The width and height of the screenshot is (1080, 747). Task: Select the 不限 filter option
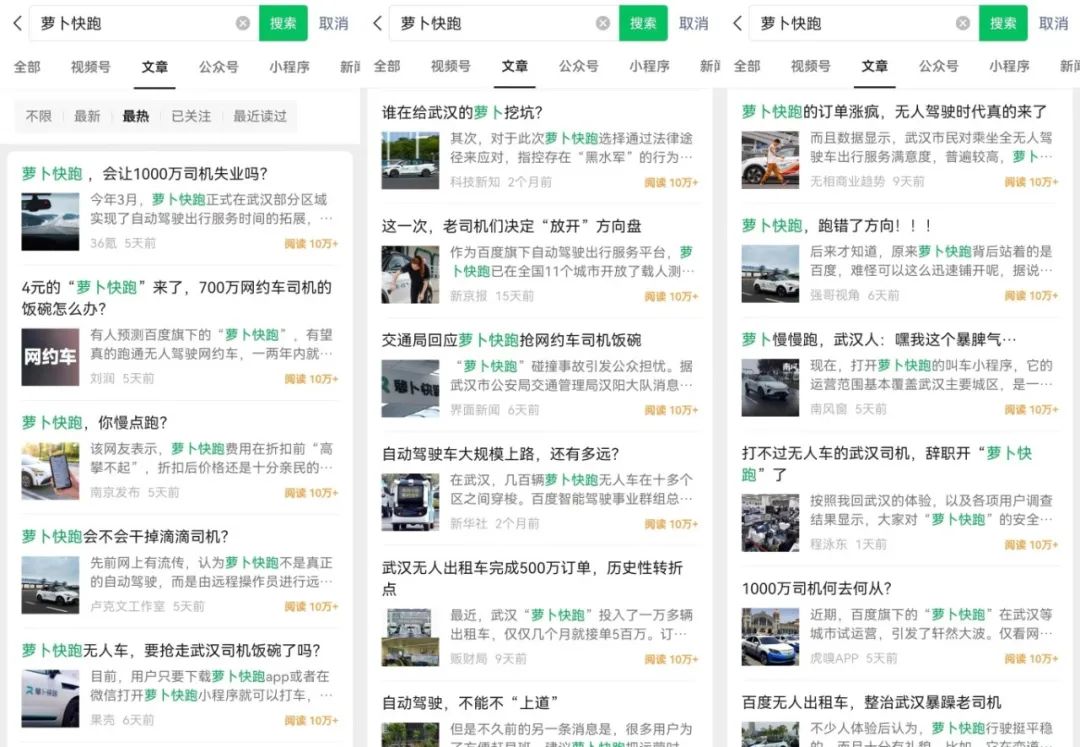coord(38,116)
